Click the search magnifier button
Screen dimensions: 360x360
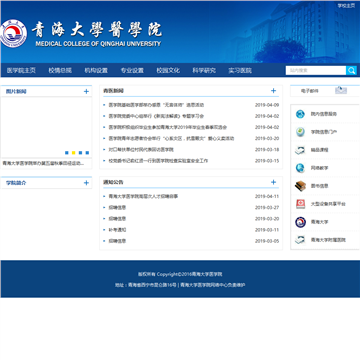(351, 70)
